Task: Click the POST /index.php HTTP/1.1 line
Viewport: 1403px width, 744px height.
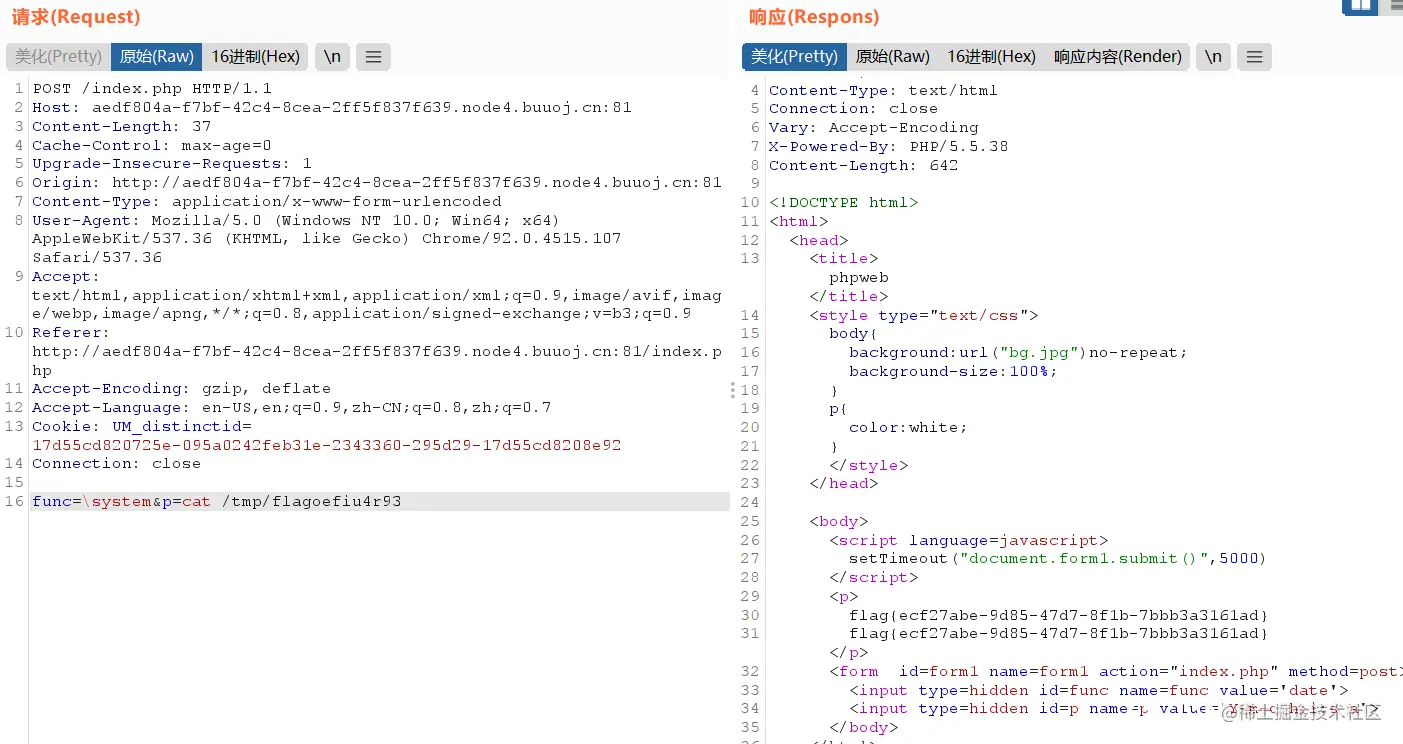Action: tap(152, 89)
